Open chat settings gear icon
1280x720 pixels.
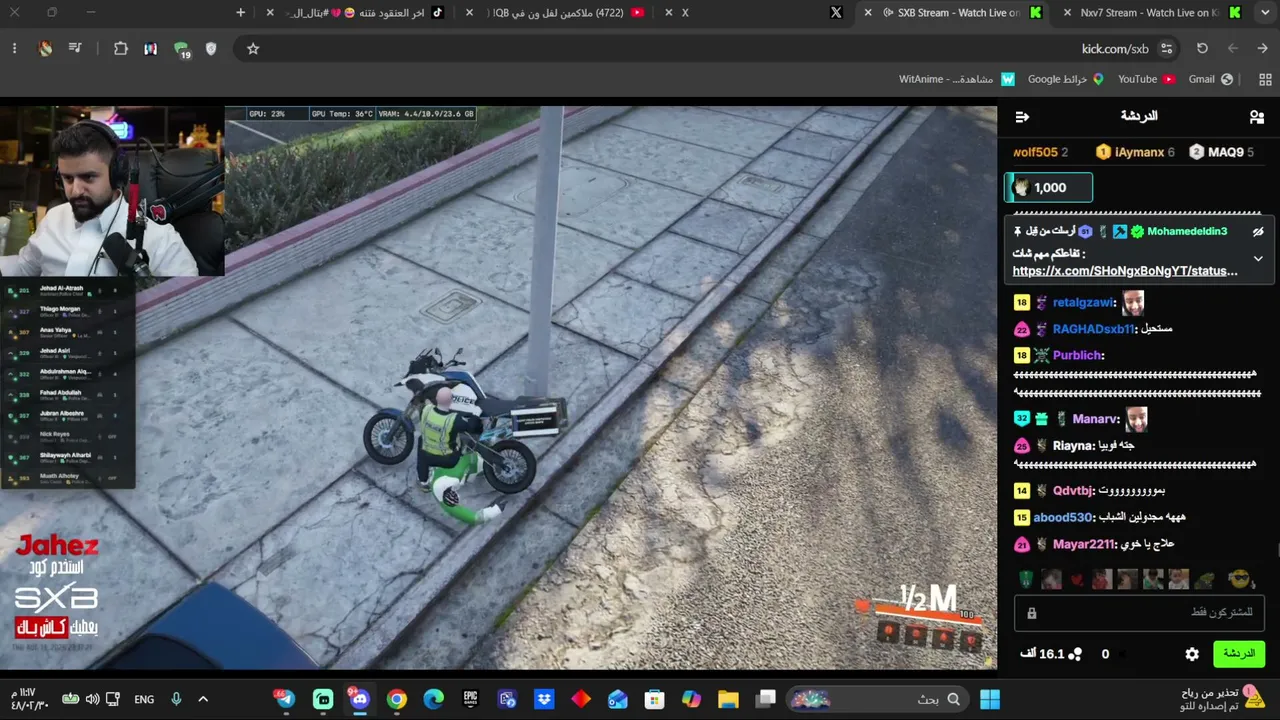click(1192, 654)
